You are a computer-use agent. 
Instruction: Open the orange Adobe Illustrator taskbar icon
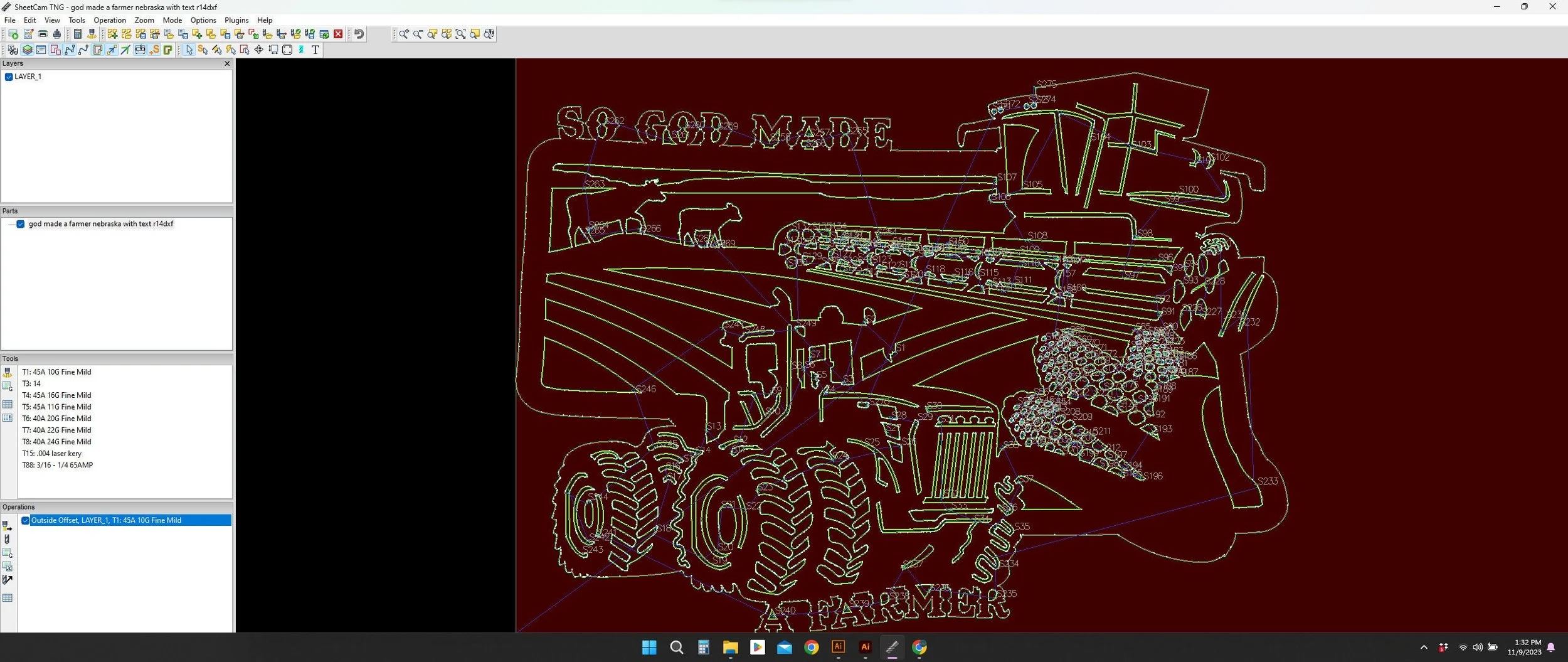pyautogui.click(x=839, y=647)
